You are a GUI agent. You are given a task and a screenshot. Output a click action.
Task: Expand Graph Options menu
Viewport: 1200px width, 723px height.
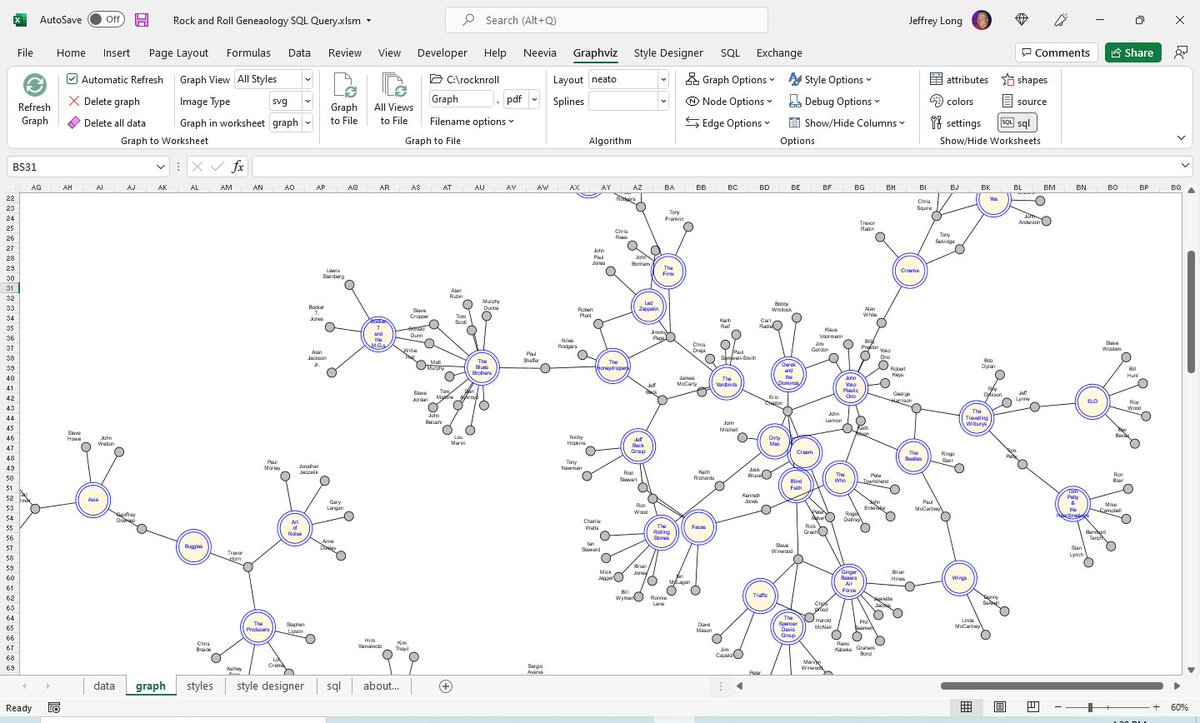tap(730, 79)
